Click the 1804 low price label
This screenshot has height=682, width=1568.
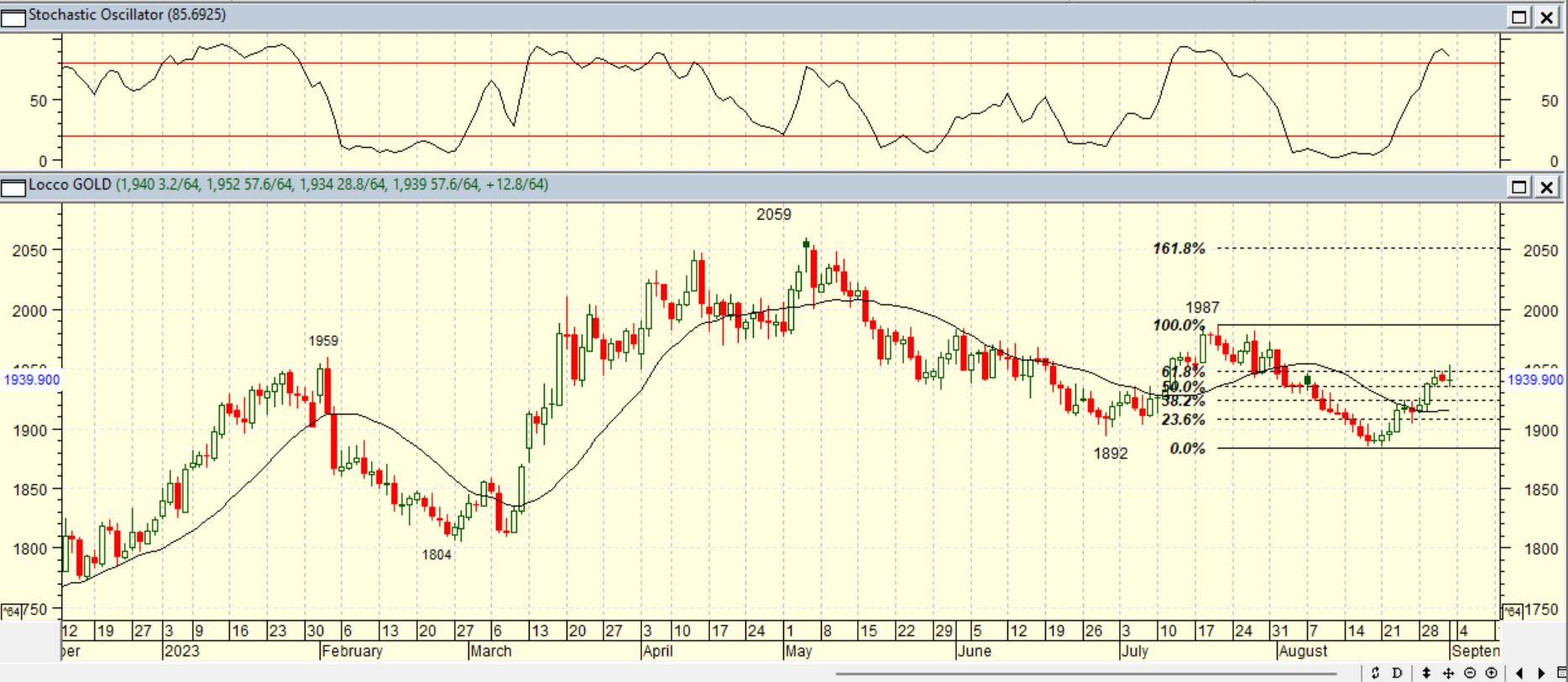(436, 554)
